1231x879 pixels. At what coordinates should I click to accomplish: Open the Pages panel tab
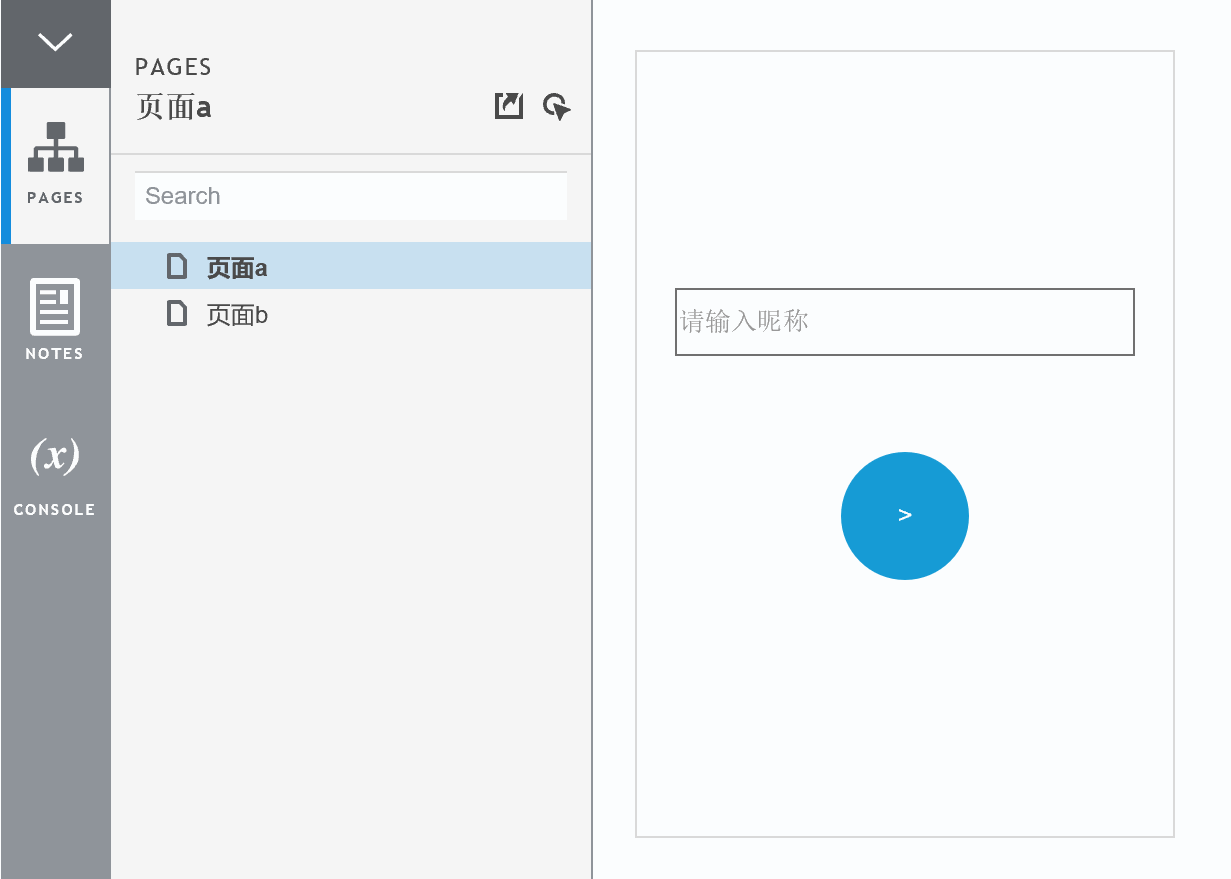pyautogui.click(x=55, y=165)
